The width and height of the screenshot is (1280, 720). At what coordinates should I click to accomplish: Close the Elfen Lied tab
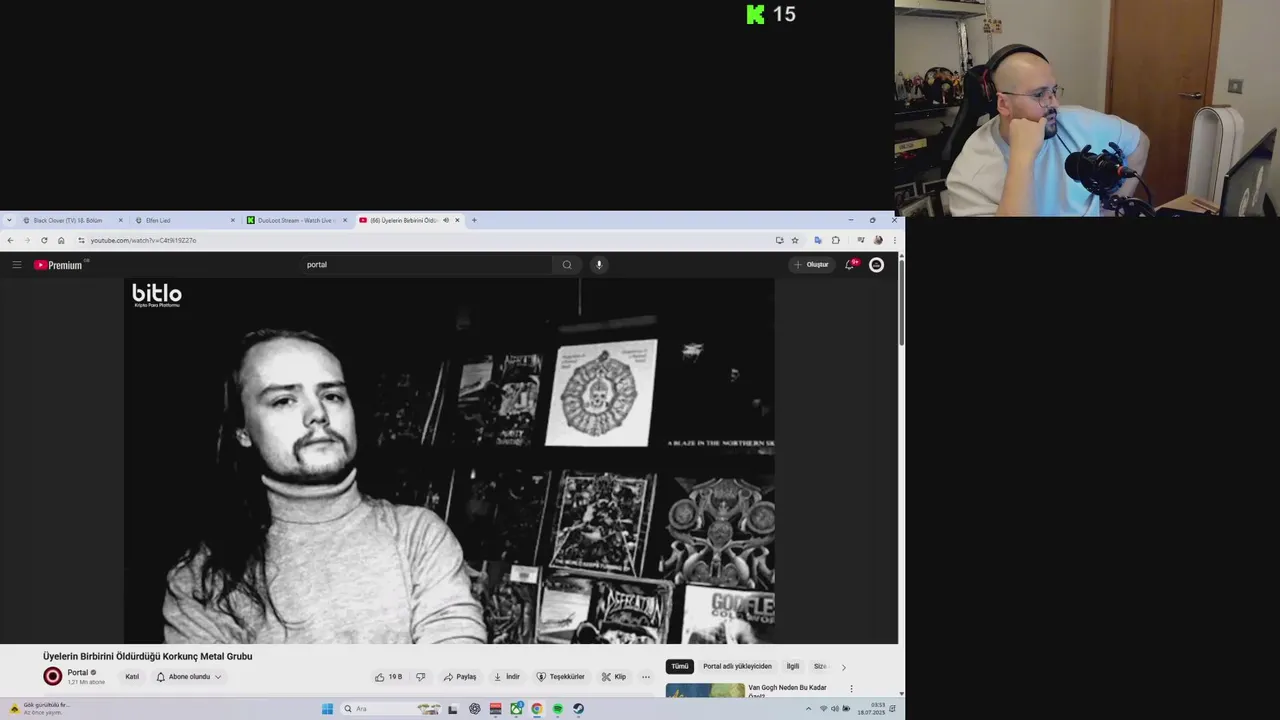tap(233, 220)
